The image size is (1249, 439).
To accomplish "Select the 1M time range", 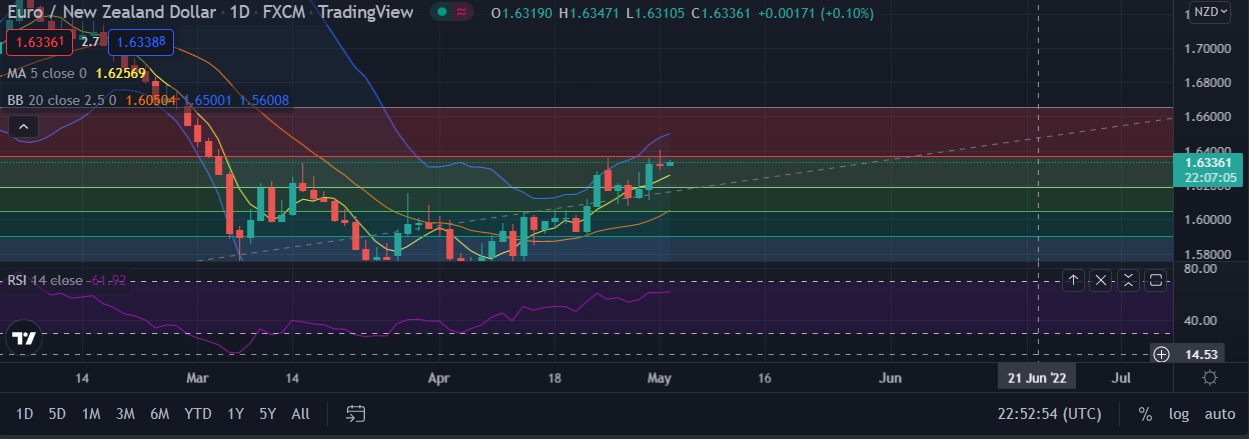I will [x=91, y=414].
